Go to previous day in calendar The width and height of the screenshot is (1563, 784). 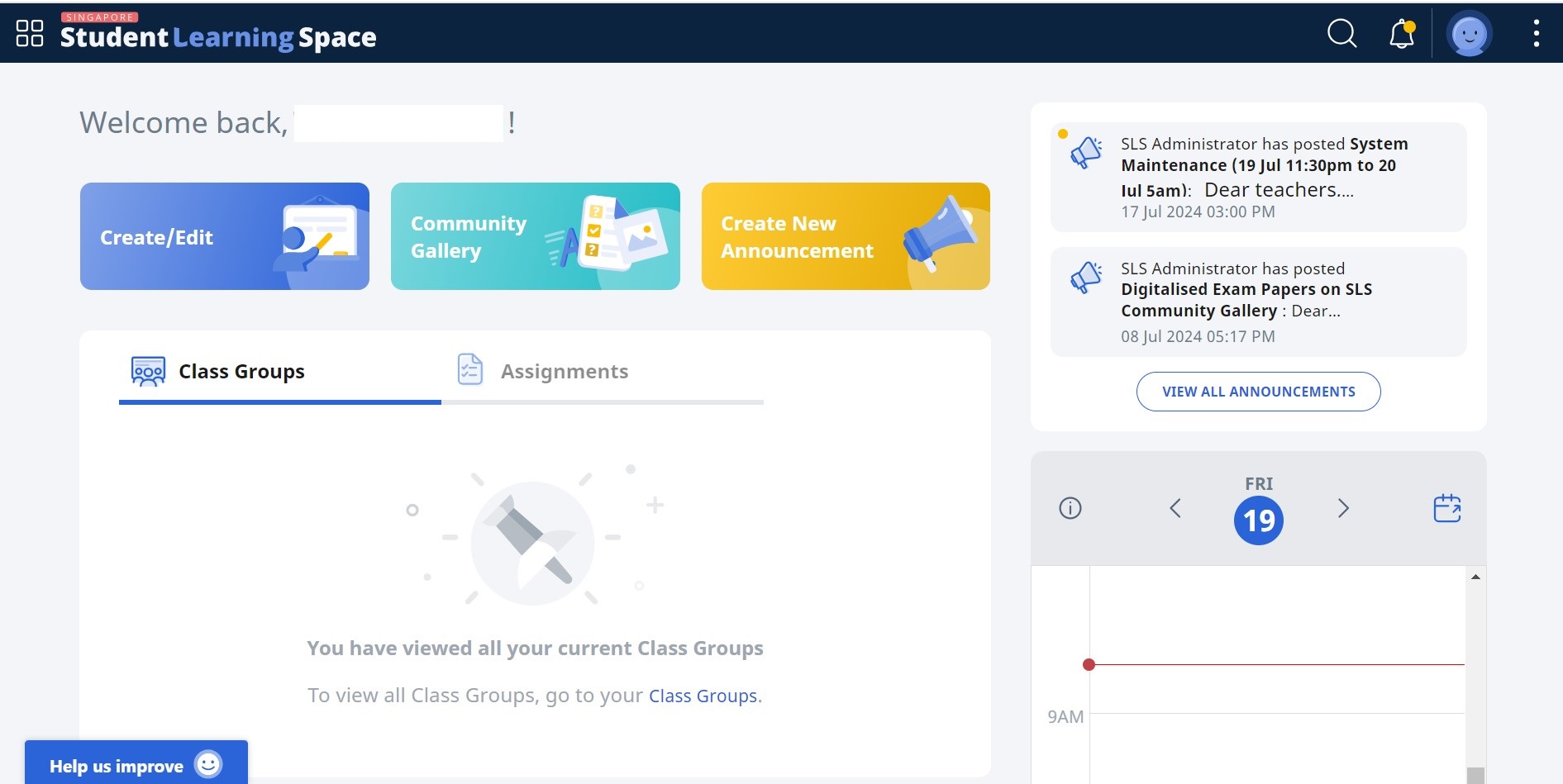coord(1175,508)
